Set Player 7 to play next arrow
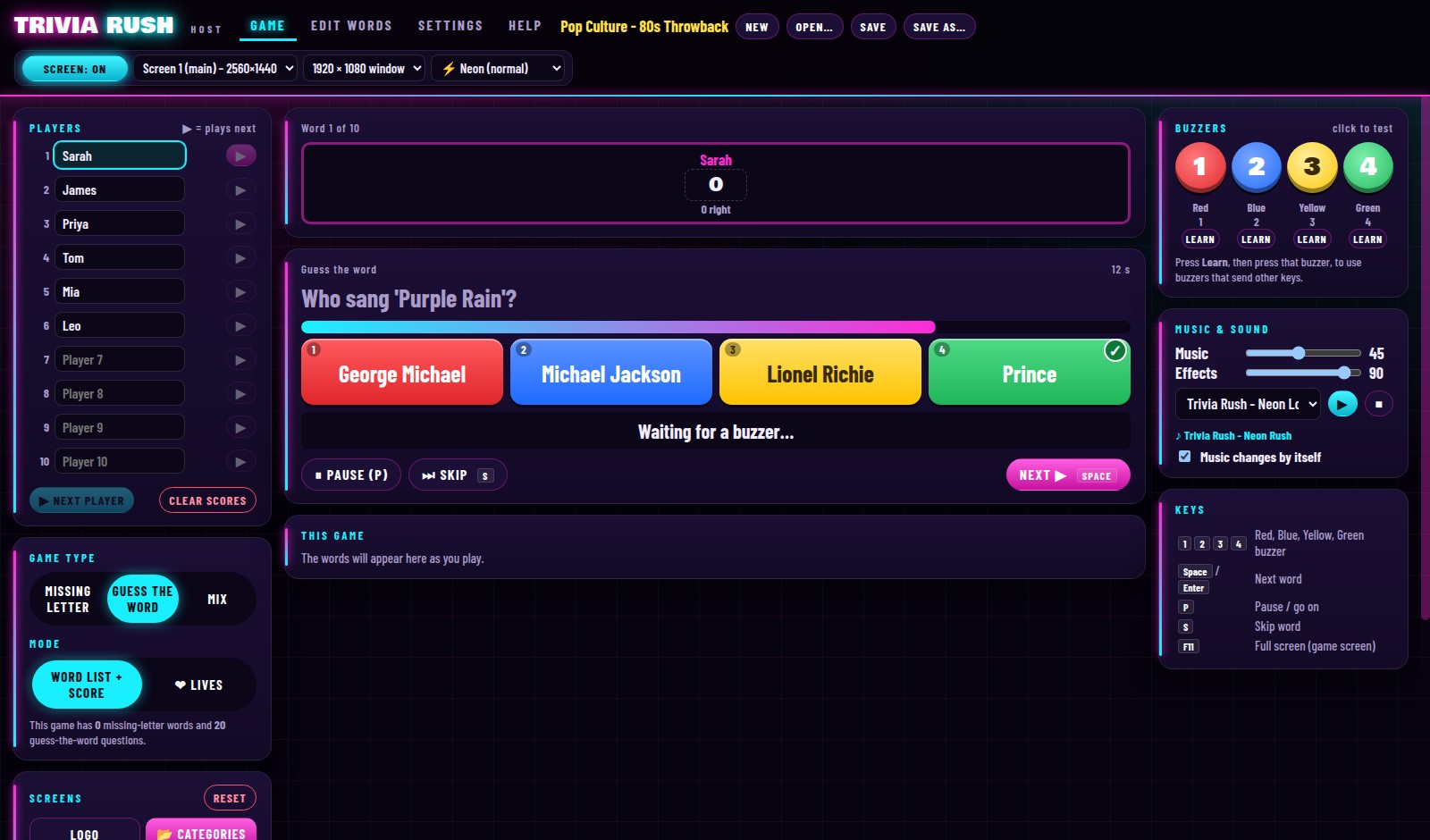The image size is (1430, 840). 240,359
